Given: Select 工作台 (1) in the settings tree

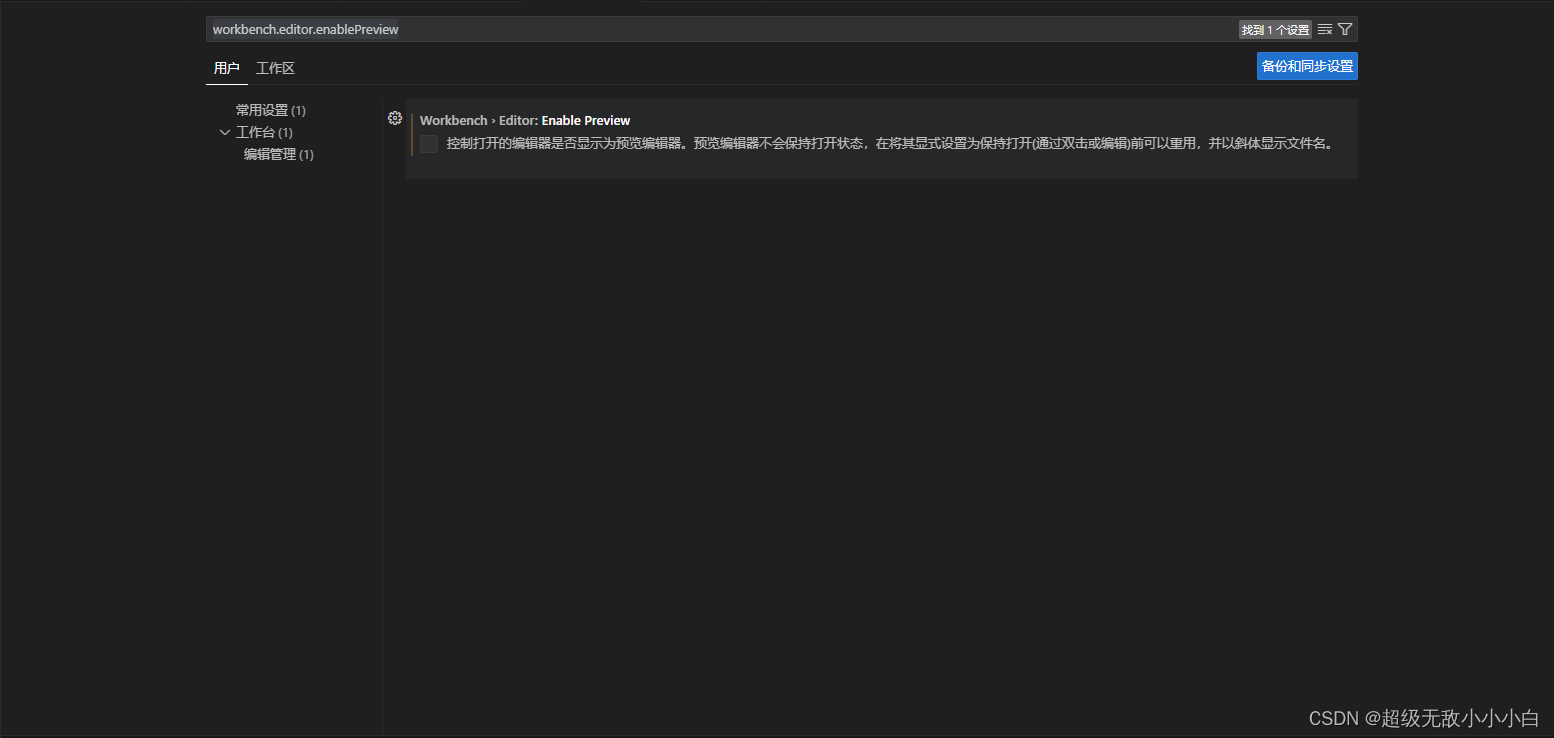Looking at the screenshot, I should pyautogui.click(x=264, y=132).
